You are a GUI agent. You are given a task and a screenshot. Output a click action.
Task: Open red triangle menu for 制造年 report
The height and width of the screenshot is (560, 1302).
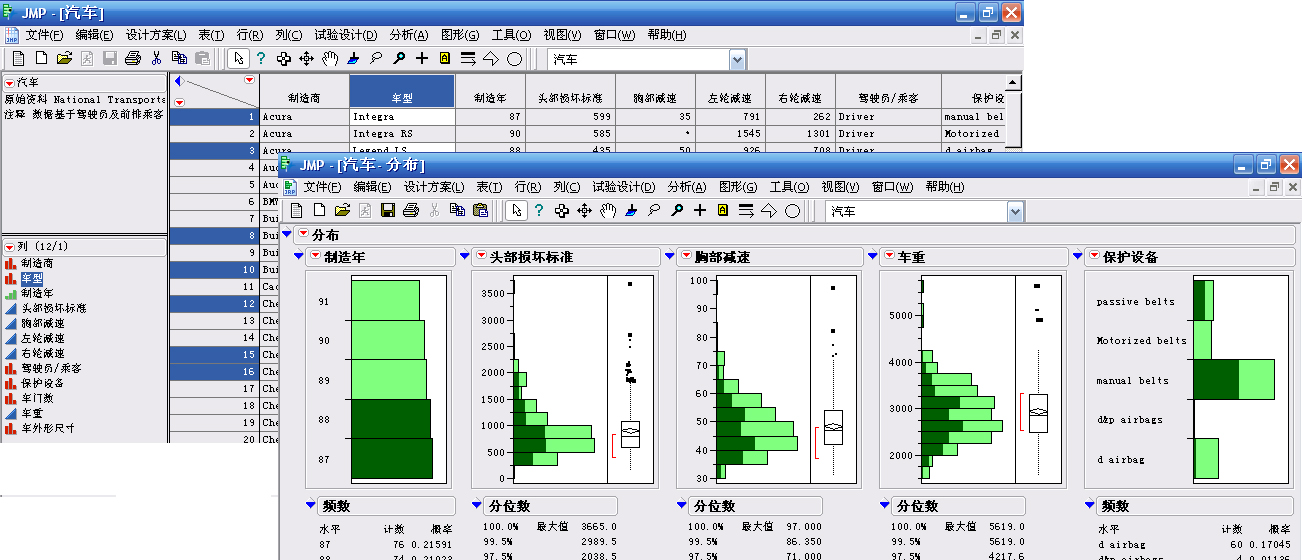coord(315,257)
